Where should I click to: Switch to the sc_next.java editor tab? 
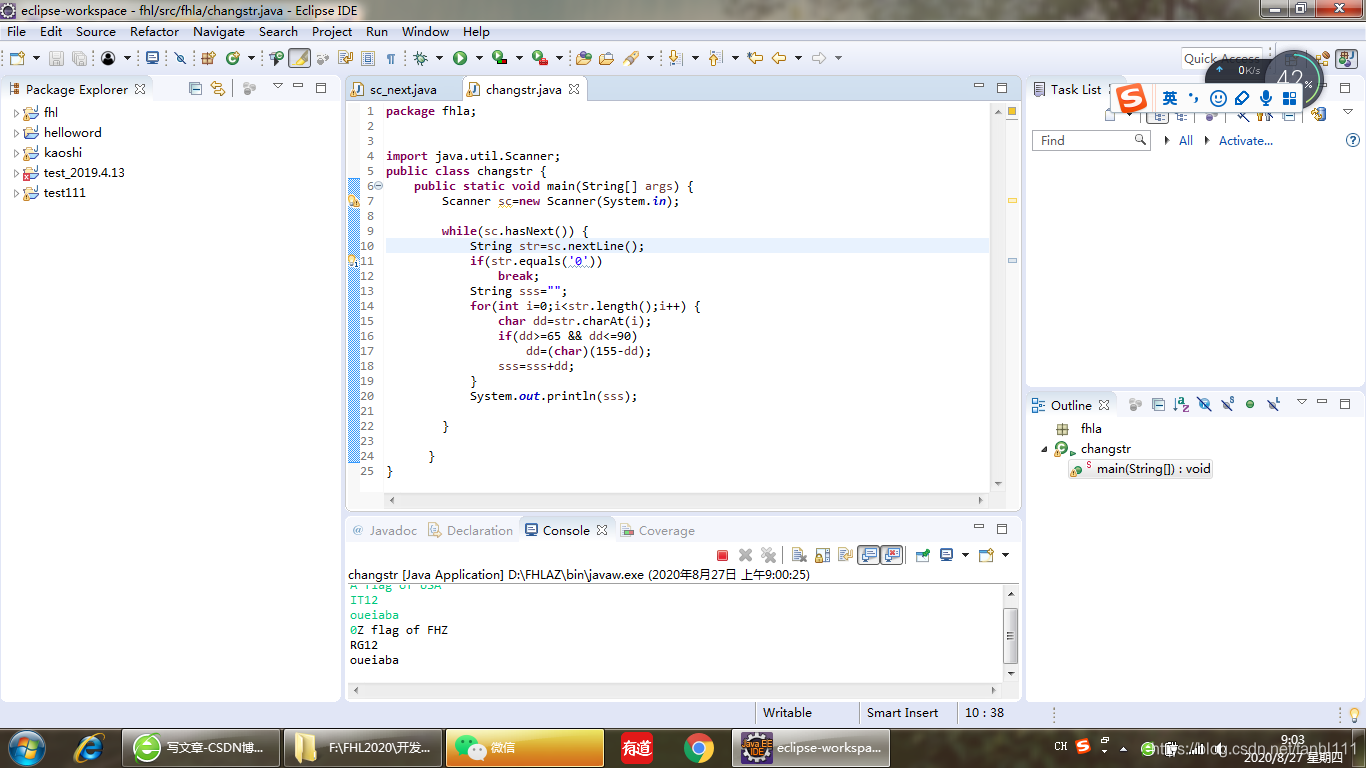coord(403,89)
